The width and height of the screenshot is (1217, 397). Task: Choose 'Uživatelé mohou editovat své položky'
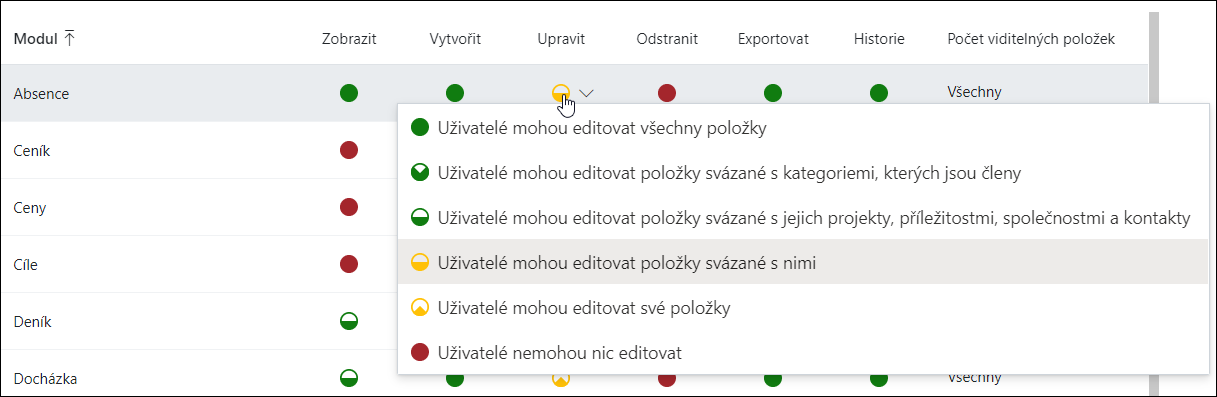pos(797,307)
